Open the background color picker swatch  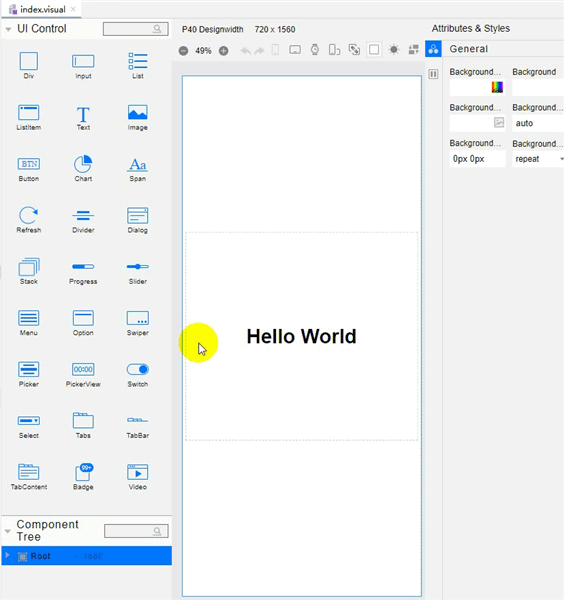(x=497, y=87)
